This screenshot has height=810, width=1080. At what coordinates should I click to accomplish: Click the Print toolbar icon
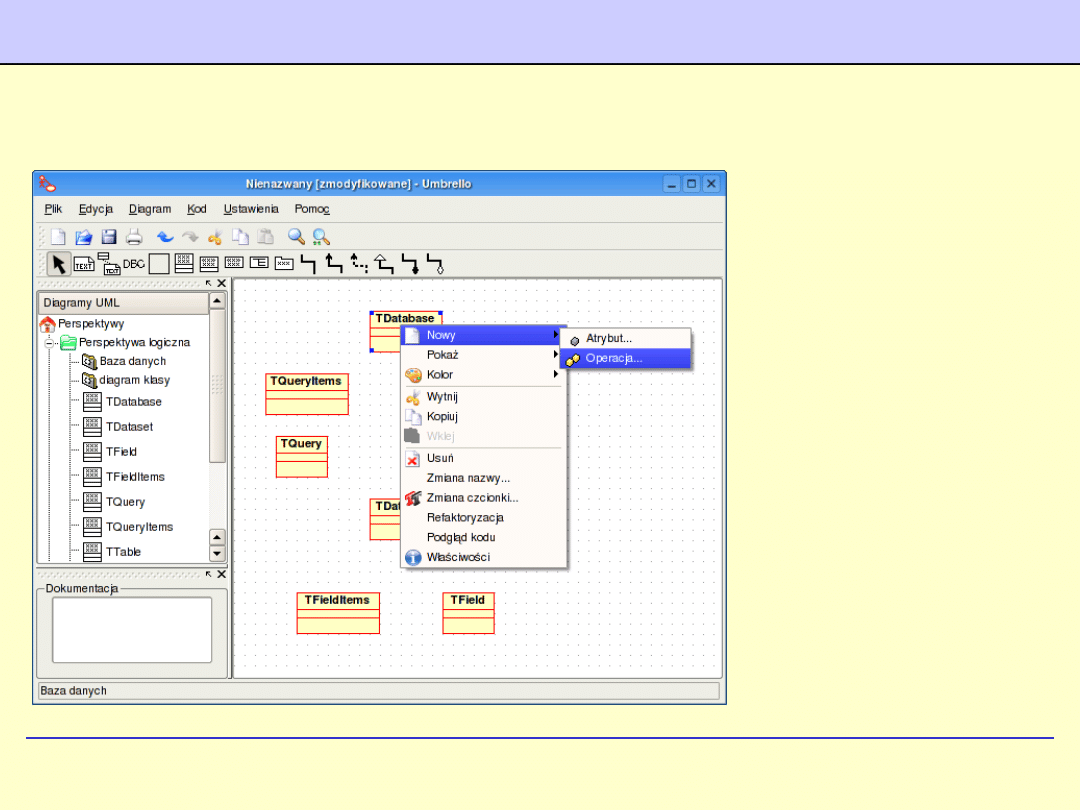[x=134, y=237]
